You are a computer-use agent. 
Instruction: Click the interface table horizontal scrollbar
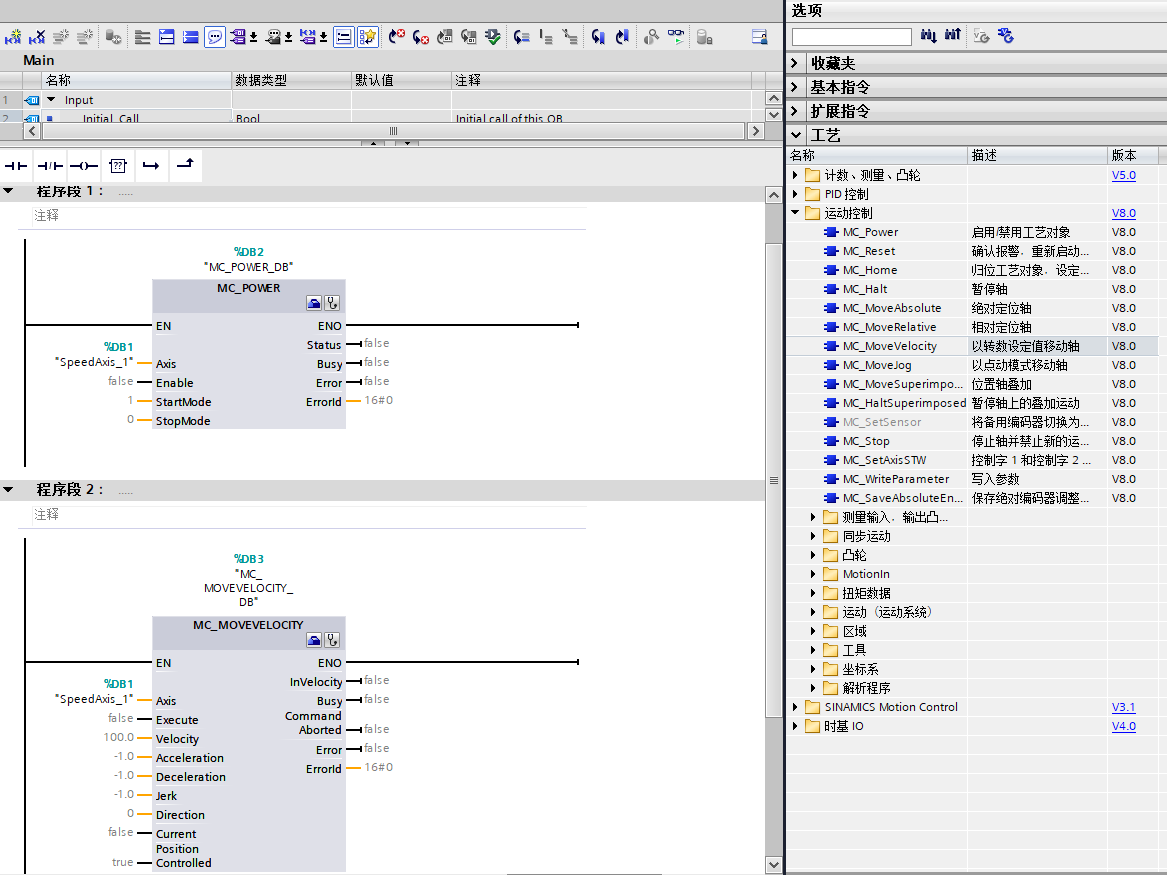click(x=393, y=131)
